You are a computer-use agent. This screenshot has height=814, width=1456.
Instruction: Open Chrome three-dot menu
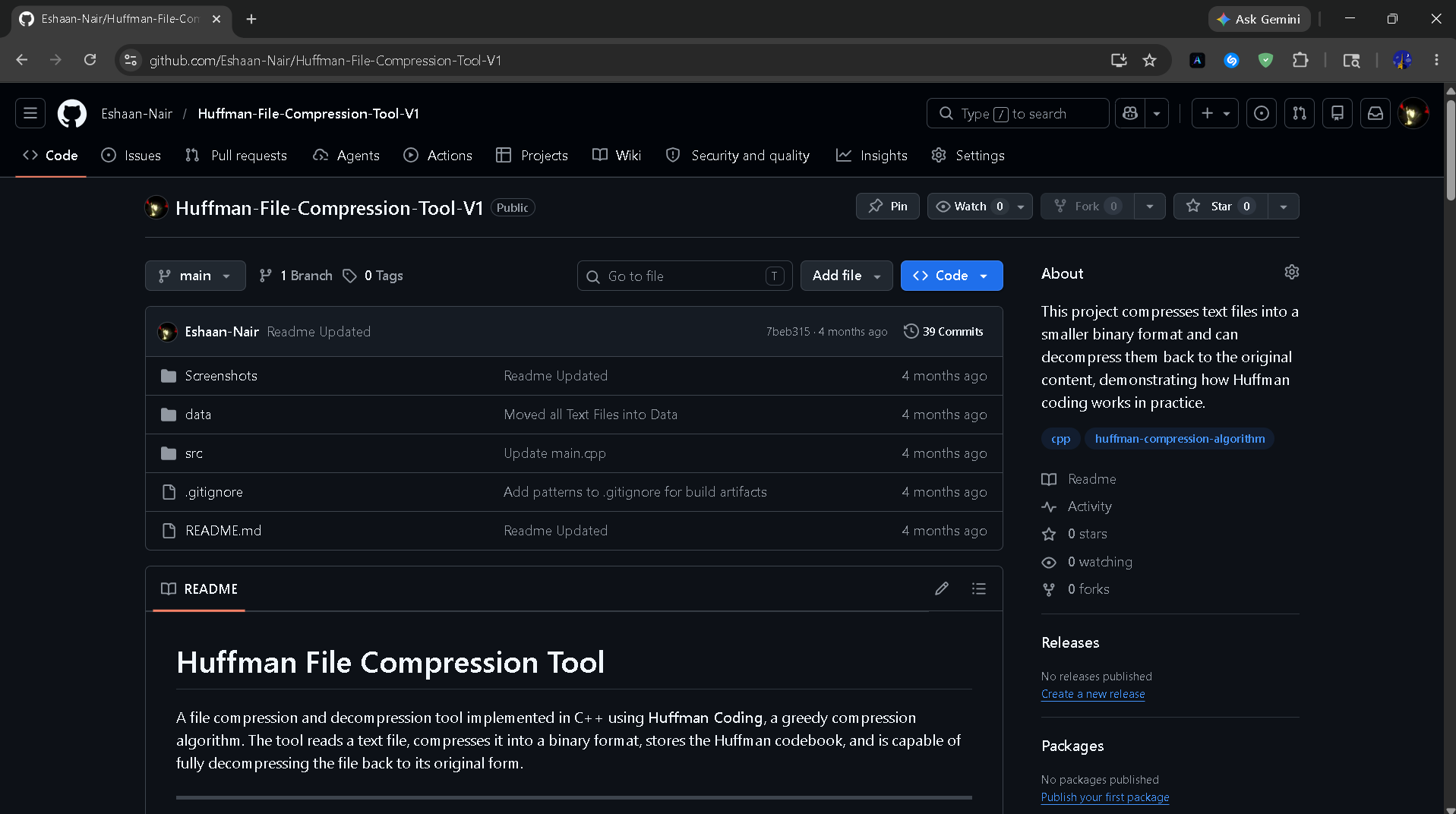[x=1436, y=60]
